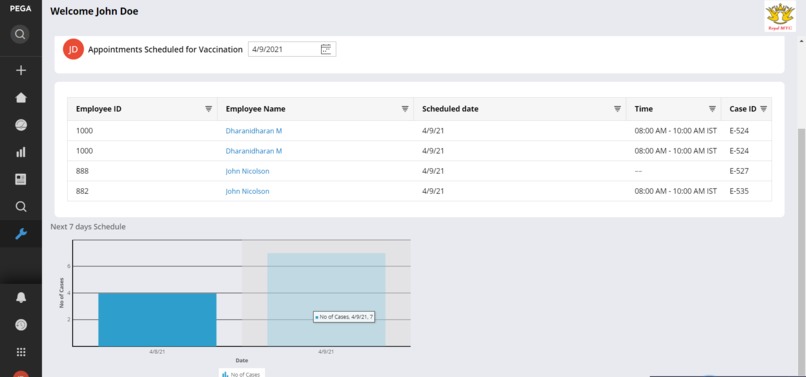Open notifications bell icon
Screen dimensions: 806x377
point(21,297)
